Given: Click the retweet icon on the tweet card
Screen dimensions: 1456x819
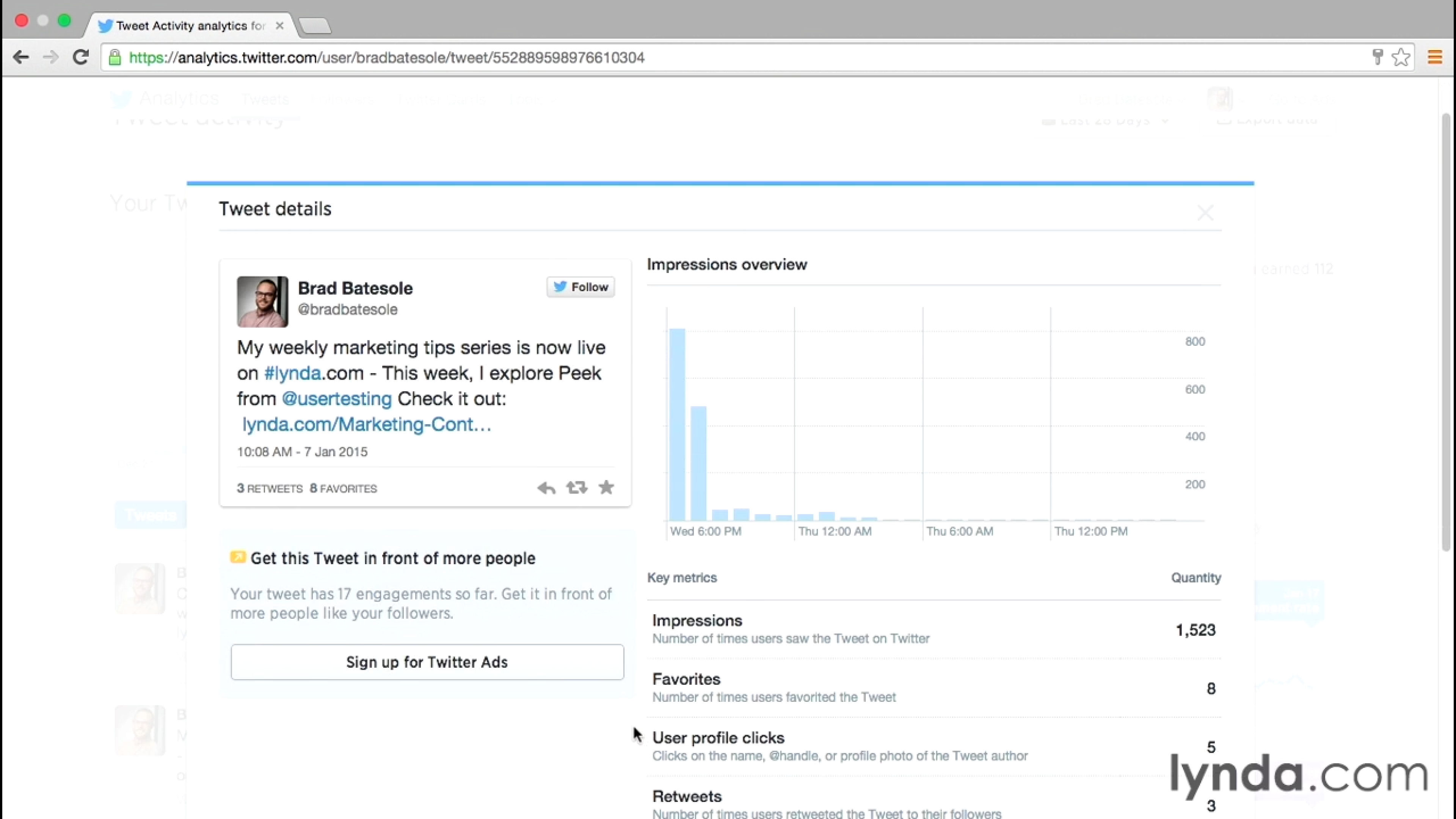Looking at the screenshot, I should tap(576, 487).
